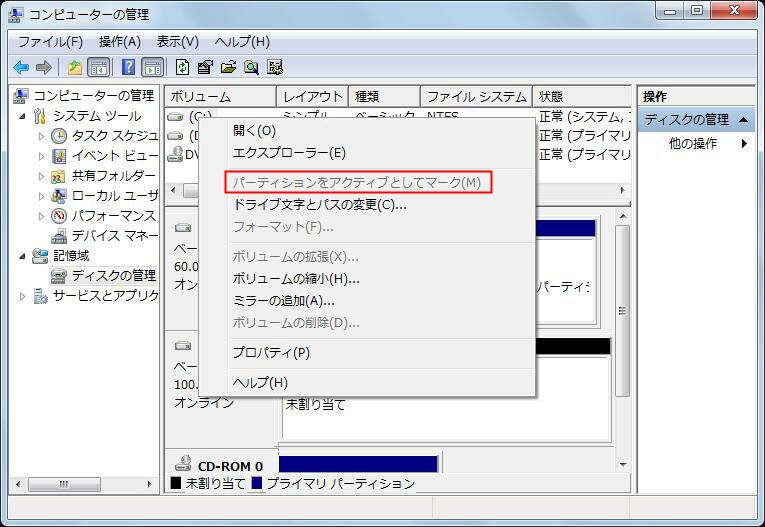Click the Forward arrow toolbar icon

pos(44,67)
